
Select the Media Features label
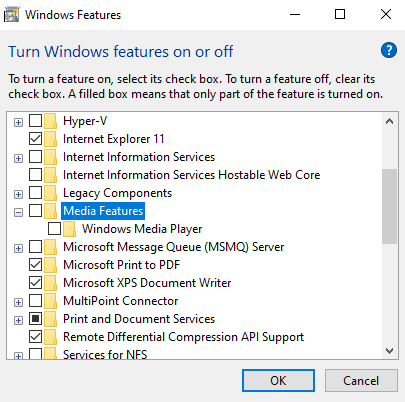pyautogui.click(x=103, y=211)
